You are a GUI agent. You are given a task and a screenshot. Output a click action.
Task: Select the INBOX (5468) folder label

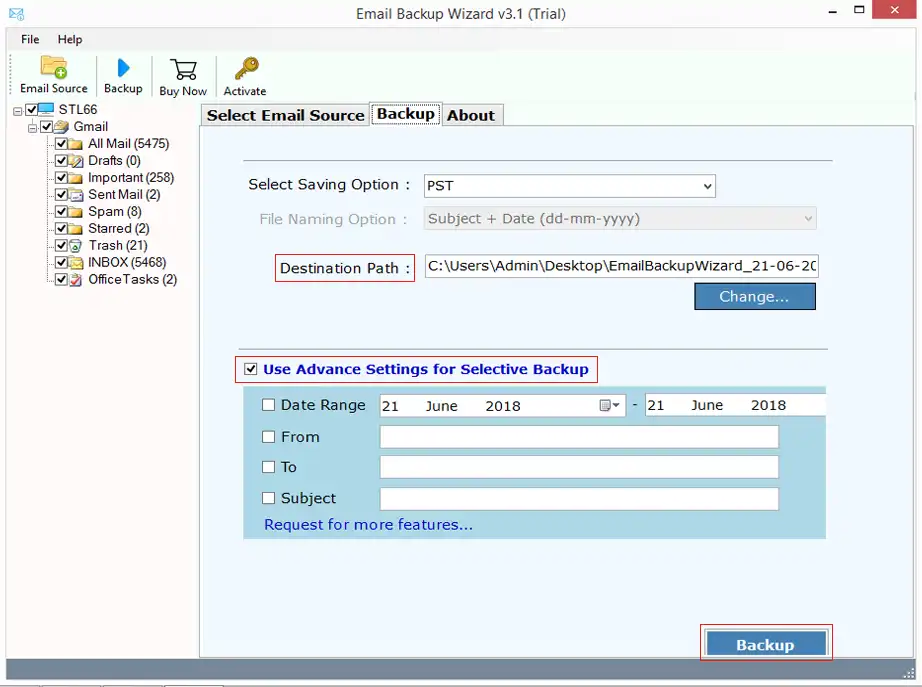click(x=127, y=262)
